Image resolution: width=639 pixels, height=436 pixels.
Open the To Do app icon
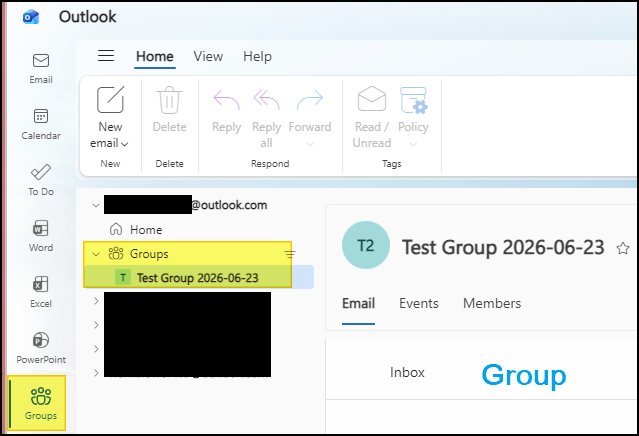point(41,180)
